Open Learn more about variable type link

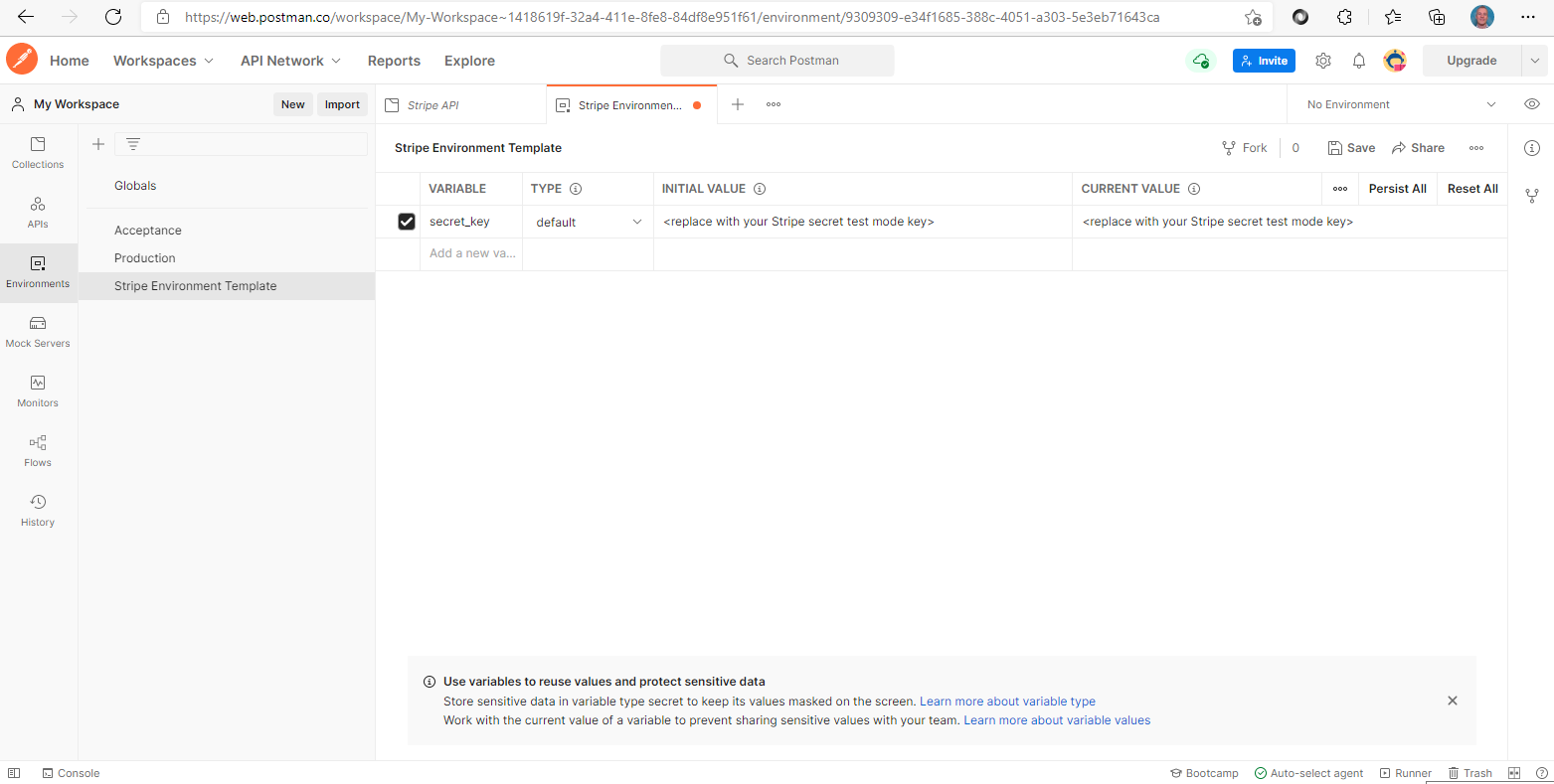1007,701
